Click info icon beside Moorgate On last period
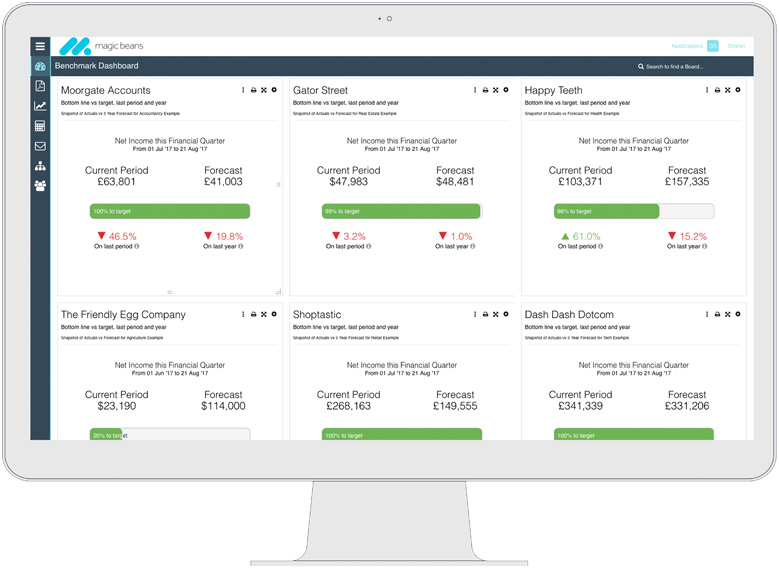This screenshot has height=572, width=779. [x=137, y=246]
